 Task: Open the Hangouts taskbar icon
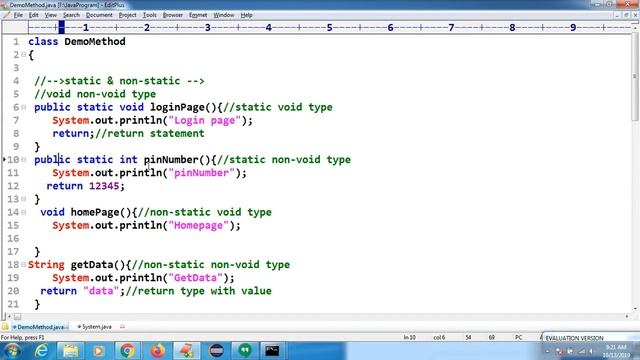pos(245,351)
